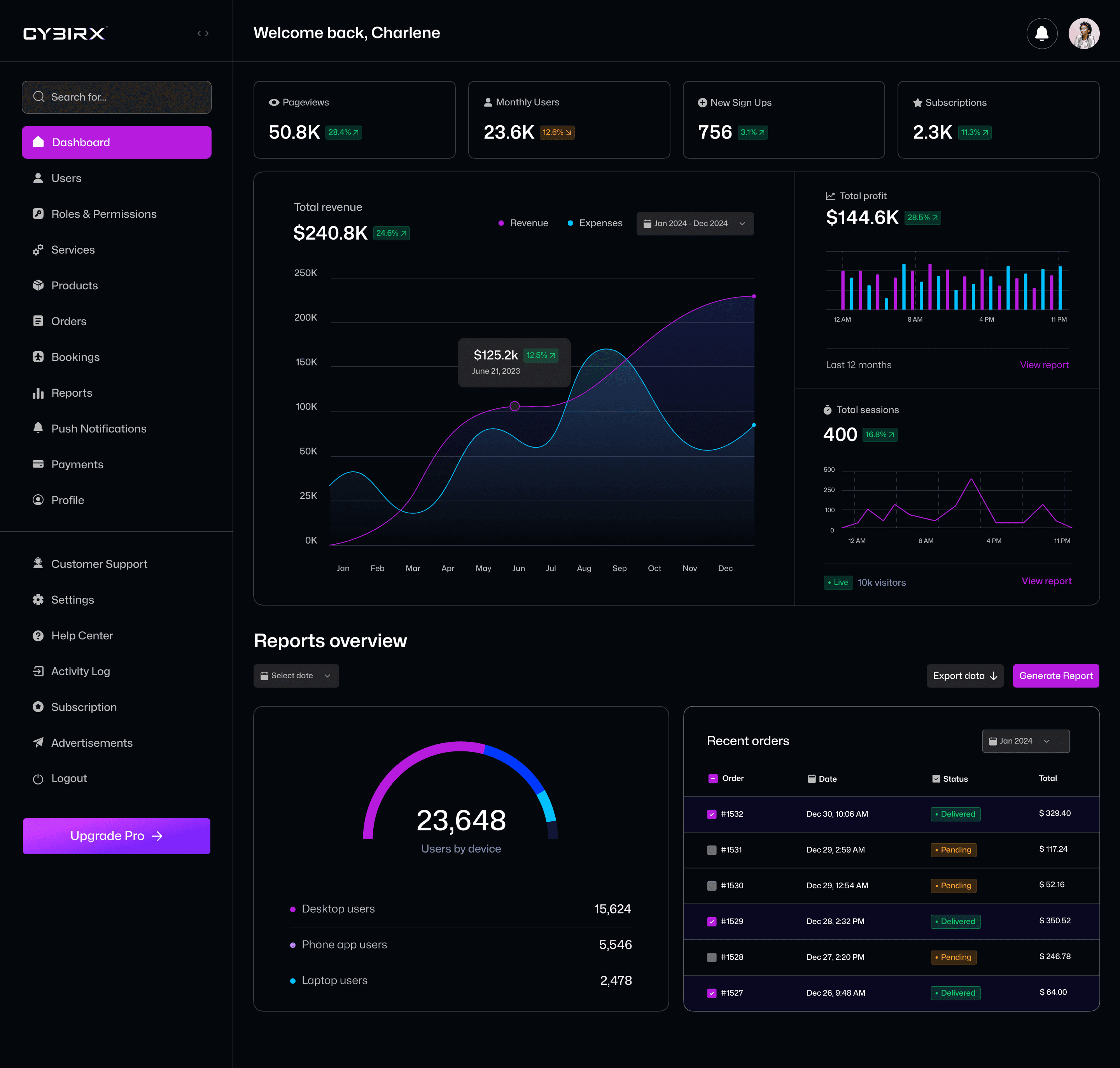1120x1068 pixels.
Task: Click the Services gears icon
Action: (x=38, y=250)
